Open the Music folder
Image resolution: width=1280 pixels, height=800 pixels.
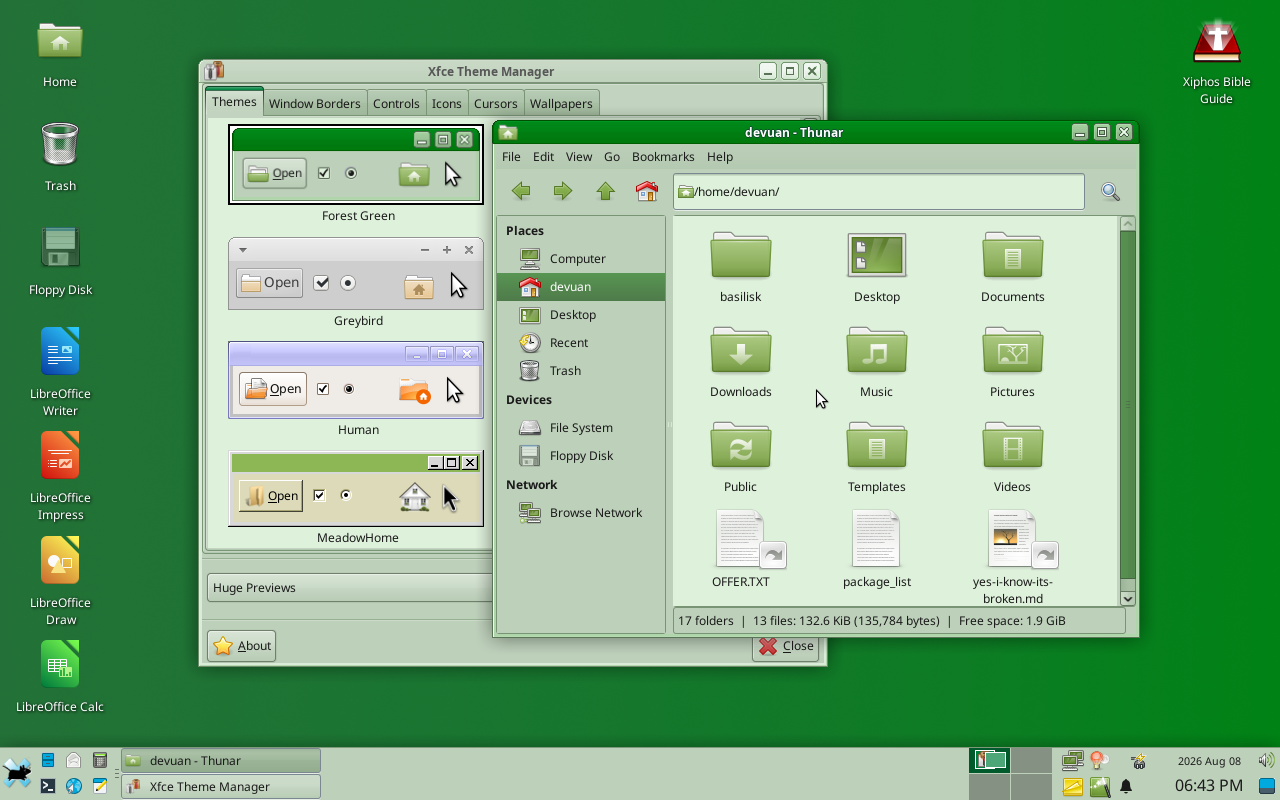876,362
